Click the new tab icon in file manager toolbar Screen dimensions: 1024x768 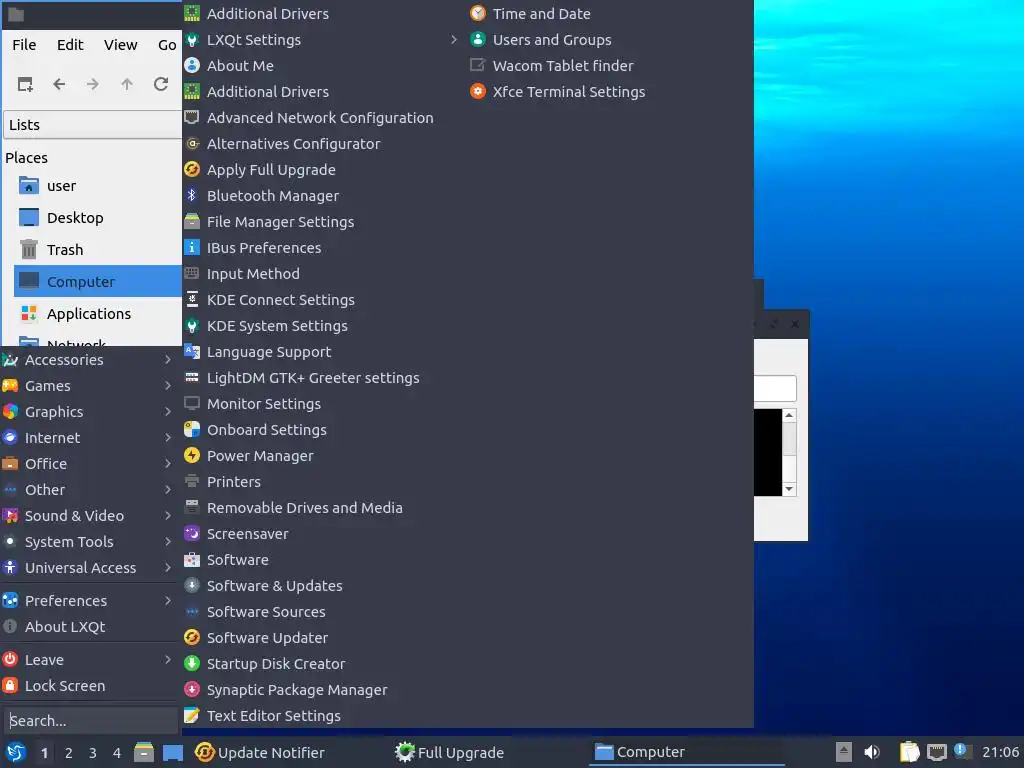(x=25, y=84)
